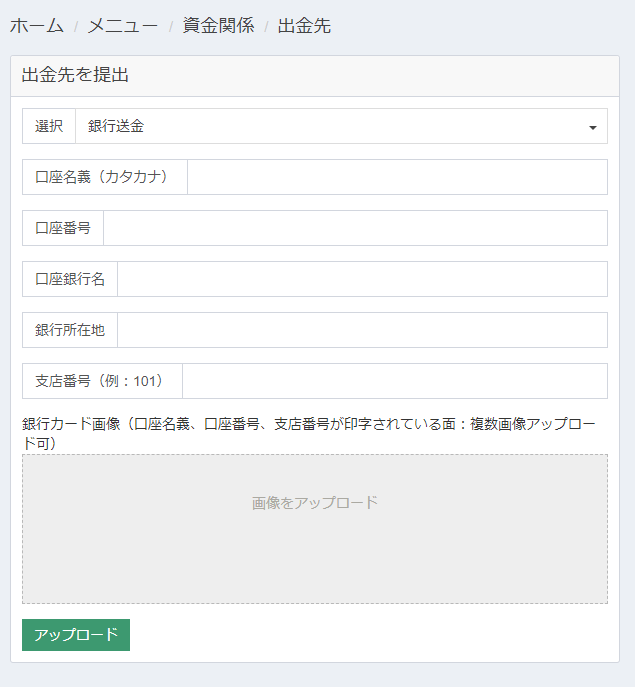The height and width of the screenshot is (687, 635).
Task: Select the 出金先 breadcrumb item
Action: coord(304,25)
